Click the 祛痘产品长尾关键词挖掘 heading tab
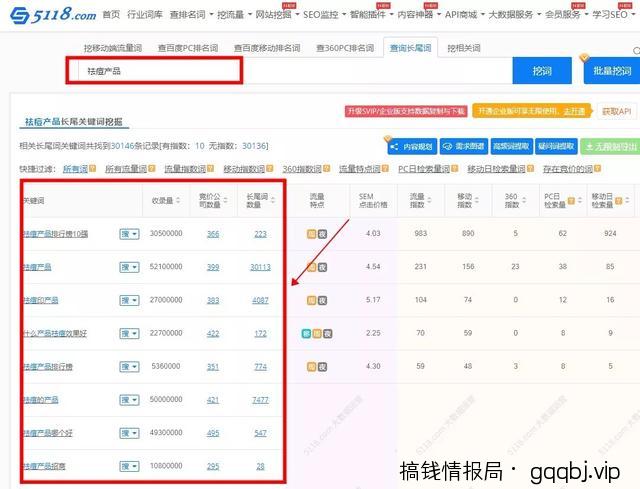 click(x=74, y=121)
